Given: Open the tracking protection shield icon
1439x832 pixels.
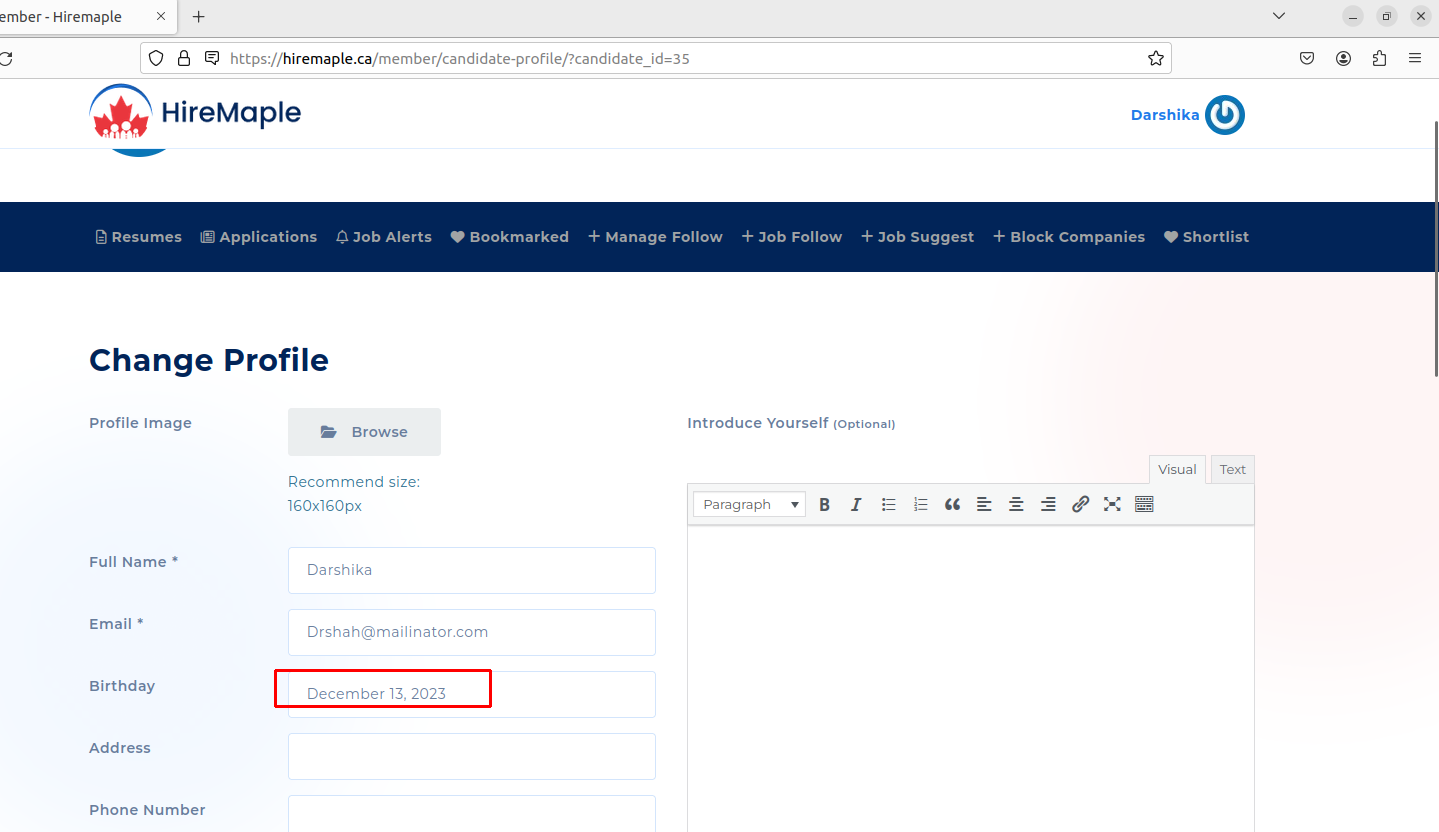Looking at the screenshot, I should 156,59.
